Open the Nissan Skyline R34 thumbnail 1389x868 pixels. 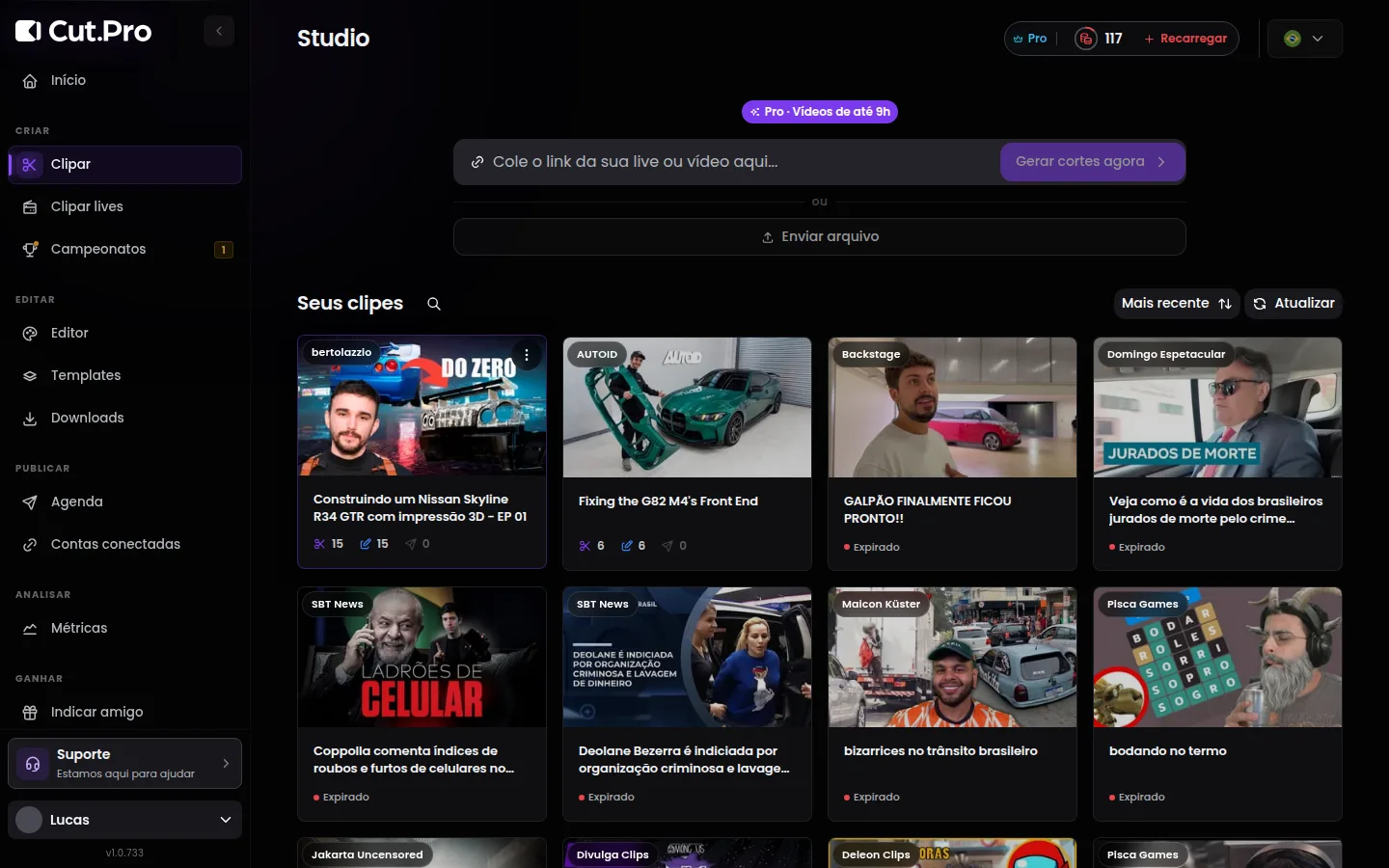(422, 406)
